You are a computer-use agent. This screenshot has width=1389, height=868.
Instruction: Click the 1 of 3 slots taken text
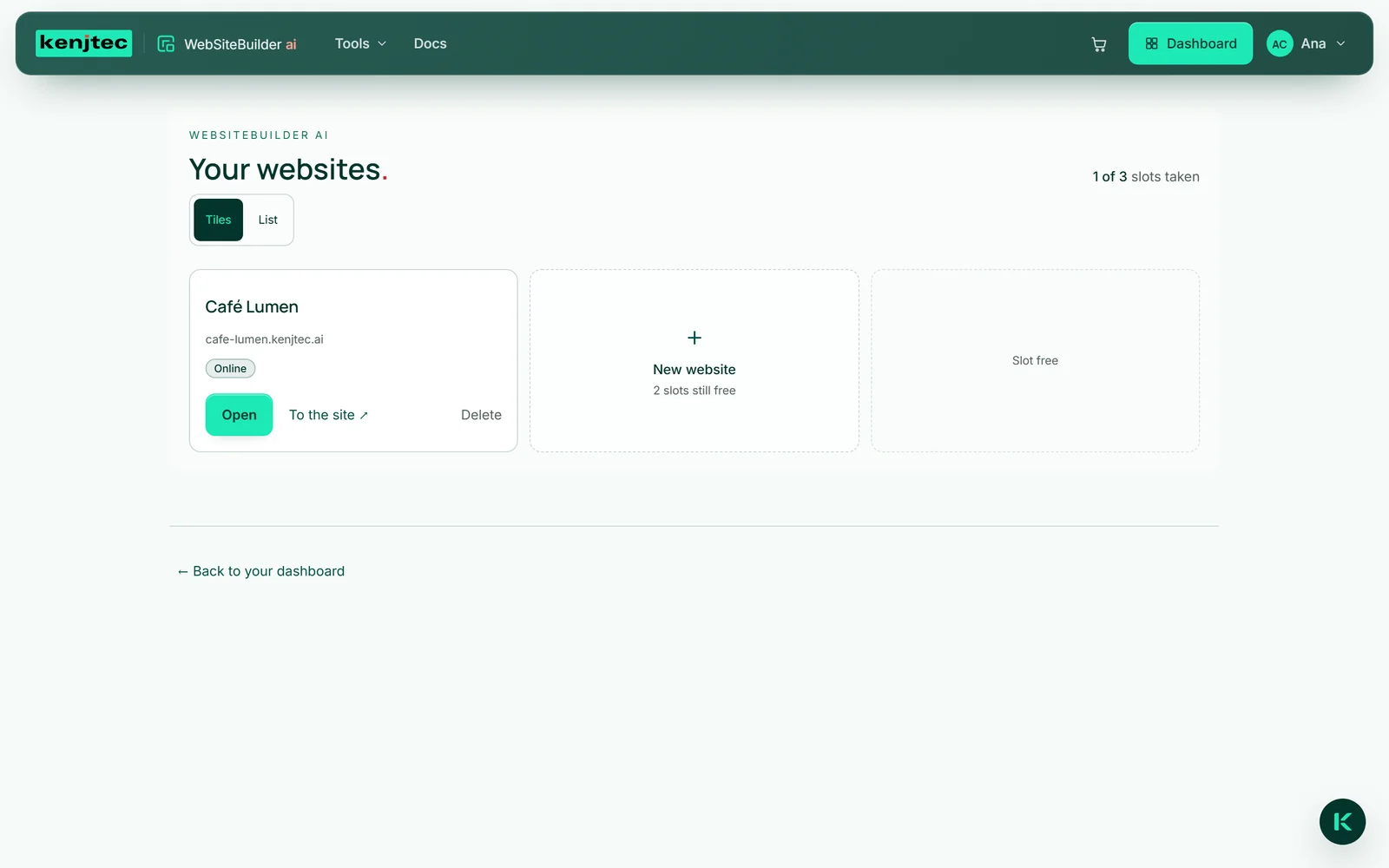[x=1146, y=176]
